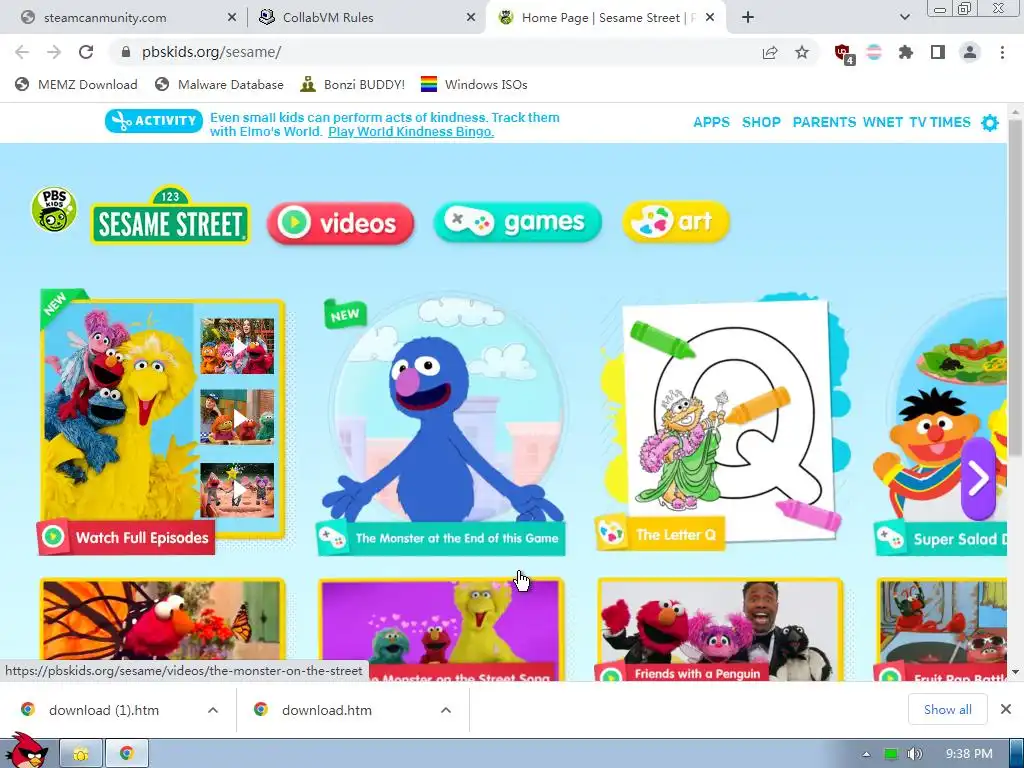Open the Windows ISOs bookmark
Screen dimensions: 1024x768
pos(474,84)
